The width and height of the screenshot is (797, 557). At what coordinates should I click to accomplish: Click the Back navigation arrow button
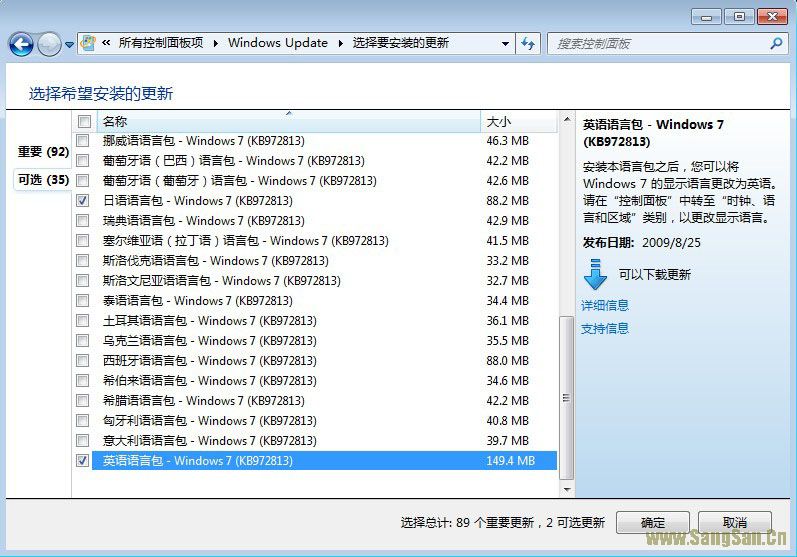(21, 44)
